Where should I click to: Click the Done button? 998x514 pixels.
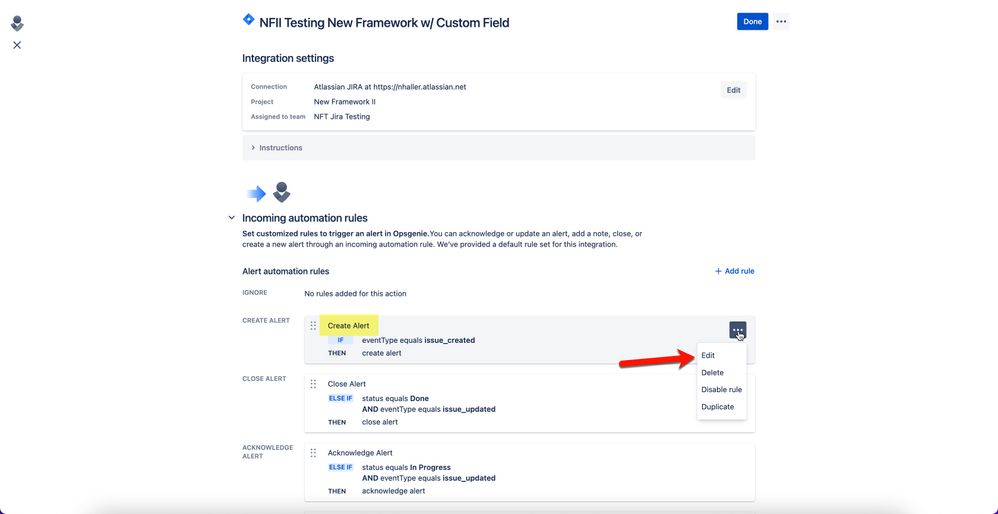click(x=752, y=22)
